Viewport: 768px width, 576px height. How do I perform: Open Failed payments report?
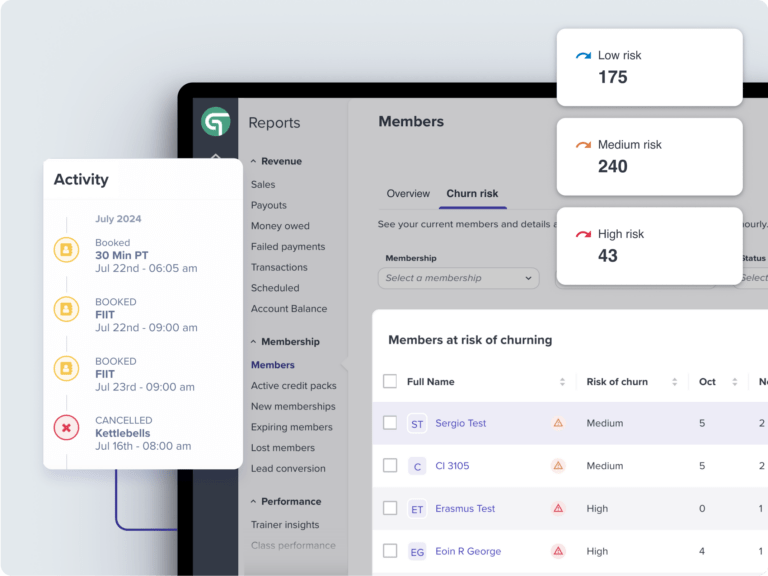pyautogui.click(x=288, y=246)
